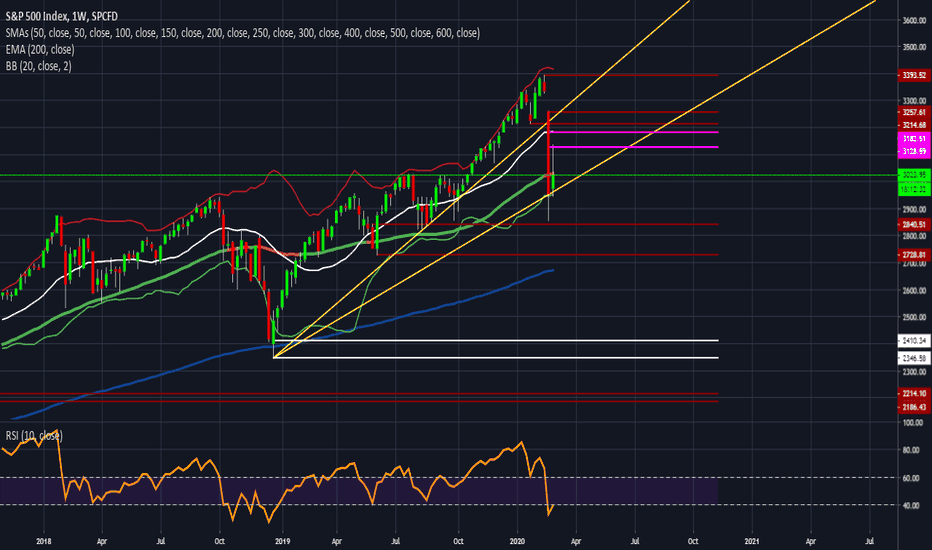Select the RSI (10, close) pane label
Viewport: 932px width, 550px height.
pos(34,436)
